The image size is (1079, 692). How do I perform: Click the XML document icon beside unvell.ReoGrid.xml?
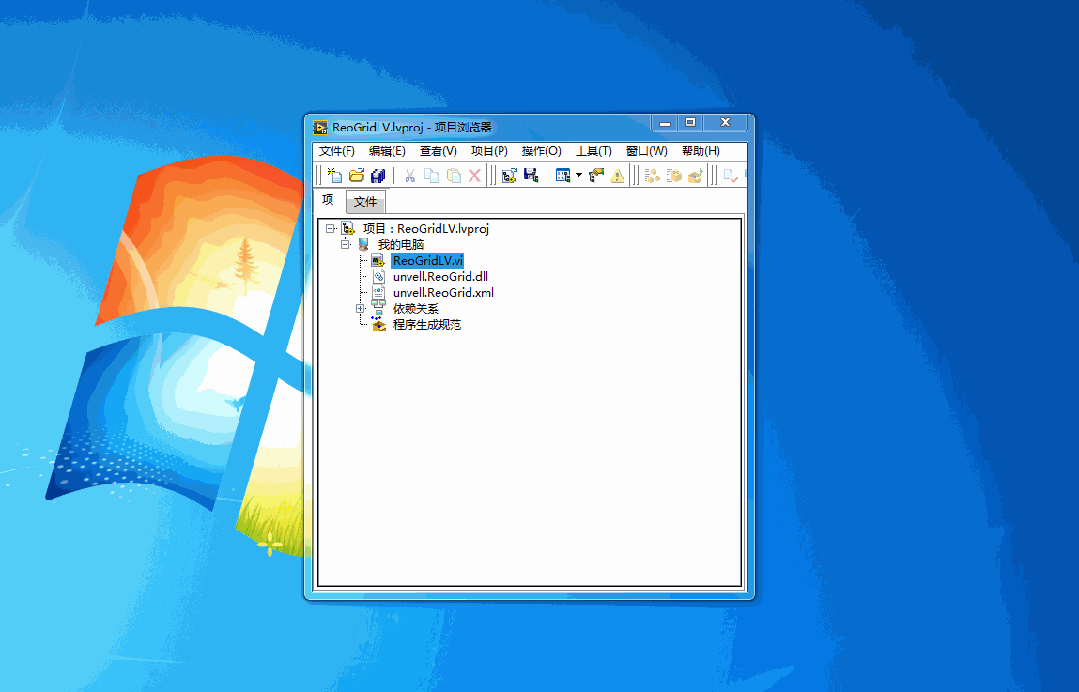[378, 292]
